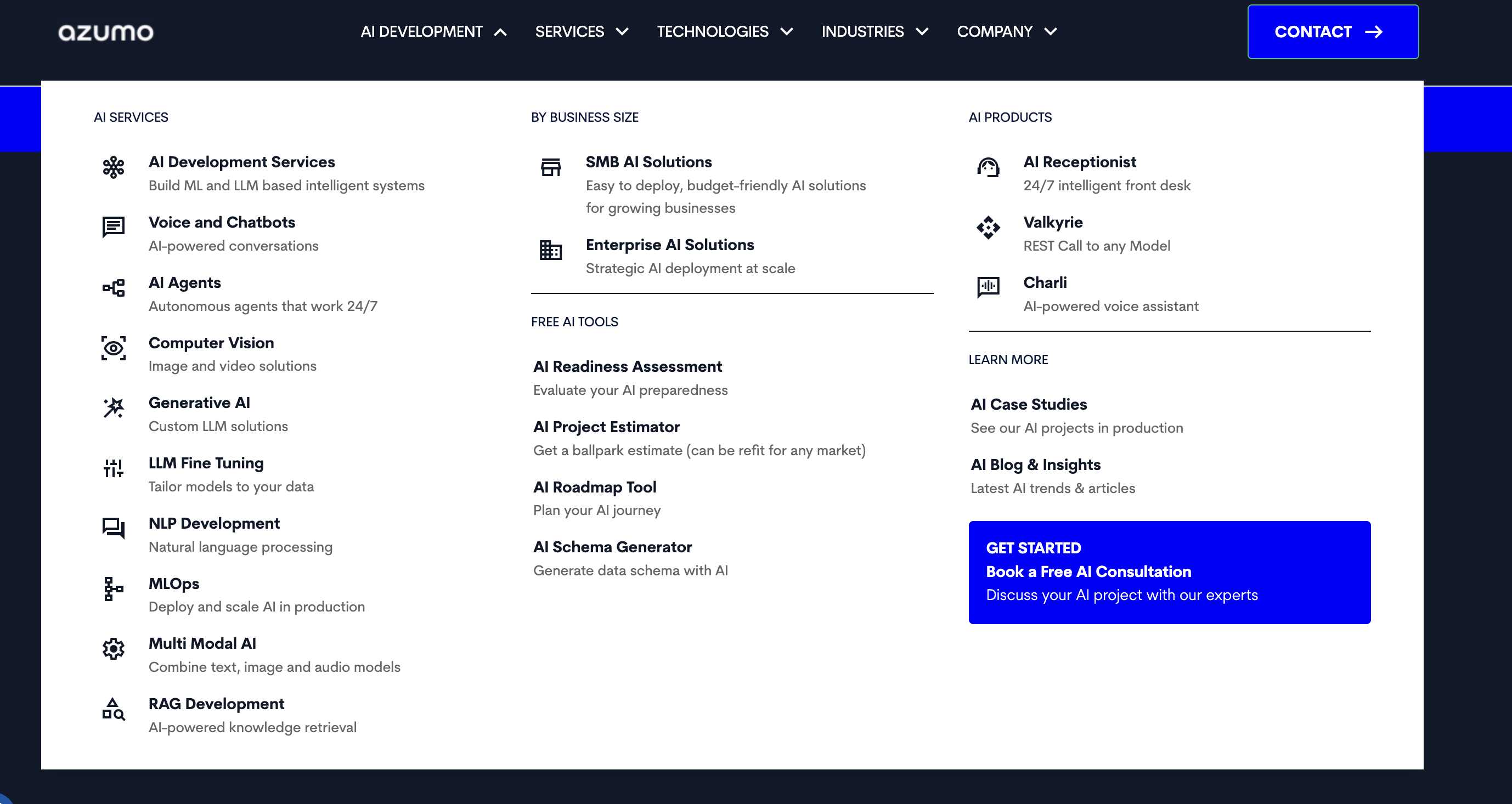Open the AI Roadmap Tool link
Screen dimensions: 1512x804
click(x=595, y=487)
